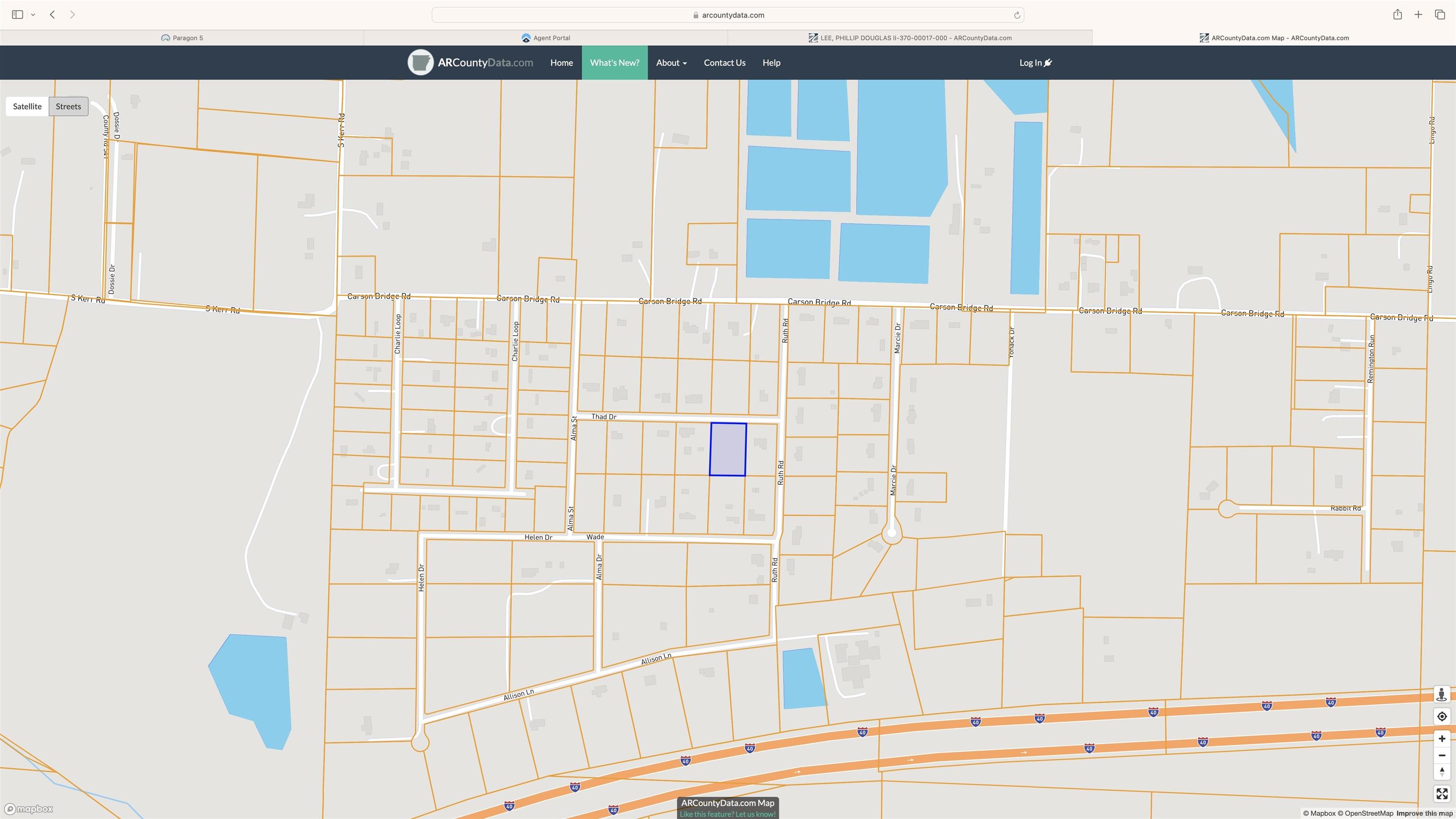Viewport: 1456px width, 819px height.
Task: Open sidebar options chevron dropdown
Action: point(33,15)
